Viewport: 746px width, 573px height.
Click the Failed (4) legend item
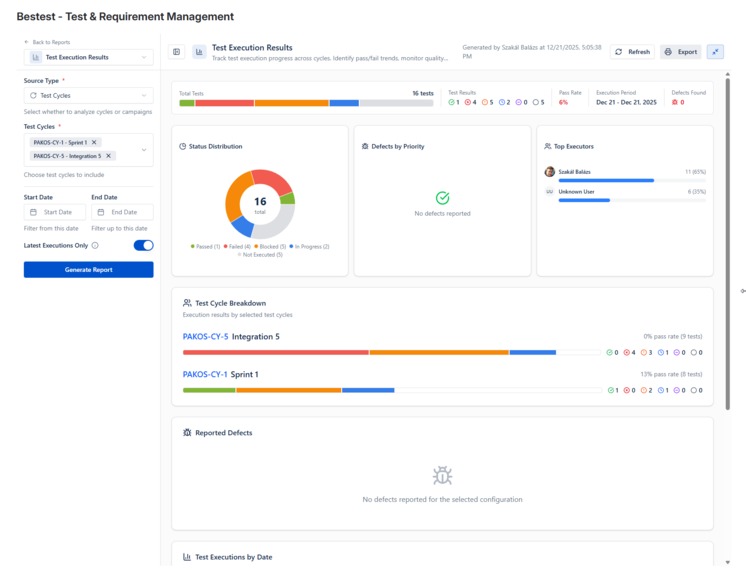(237, 247)
